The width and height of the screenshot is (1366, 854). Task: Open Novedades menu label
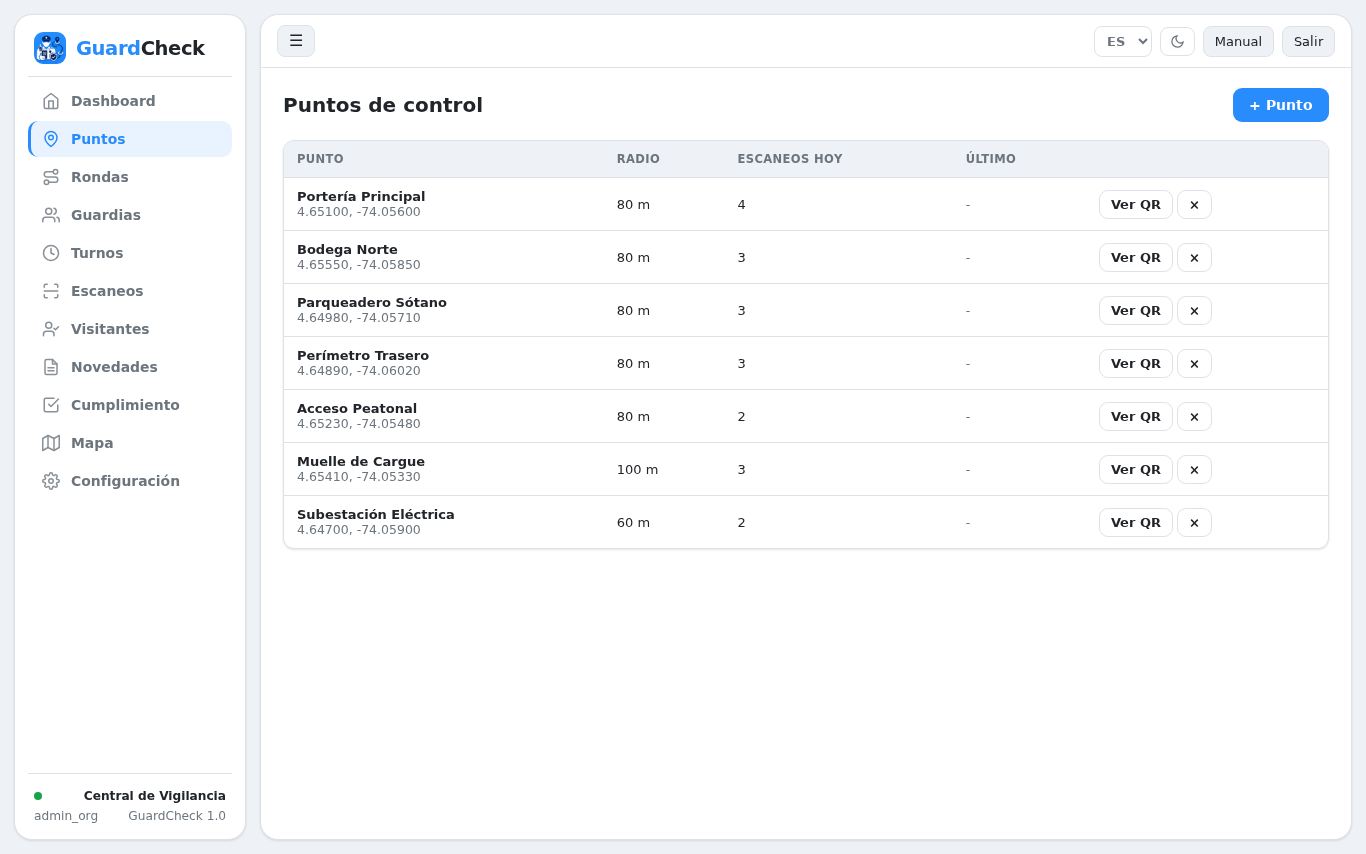coord(114,367)
